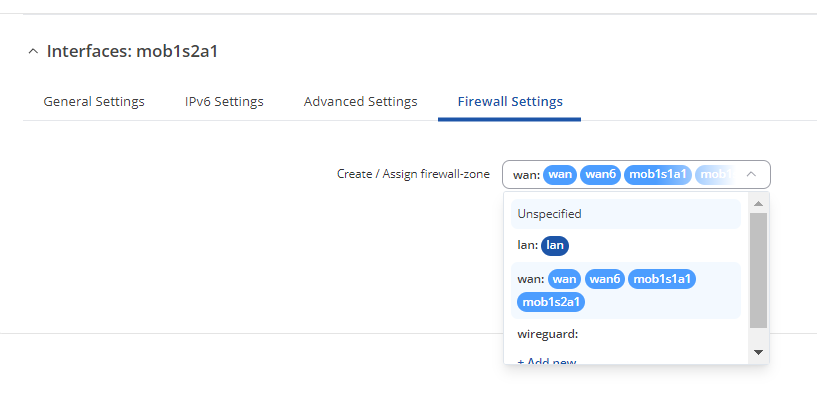The image size is (817, 413).
Task: Click the '+ Add new' zone link
Action: pos(547,361)
